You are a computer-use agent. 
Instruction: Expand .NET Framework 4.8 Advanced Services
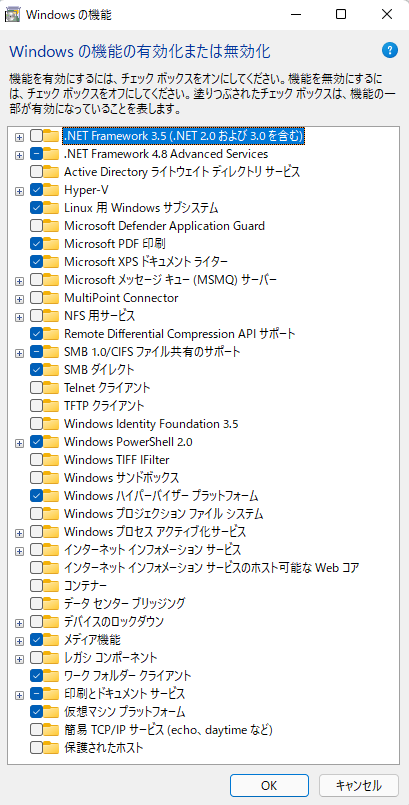click(x=20, y=155)
